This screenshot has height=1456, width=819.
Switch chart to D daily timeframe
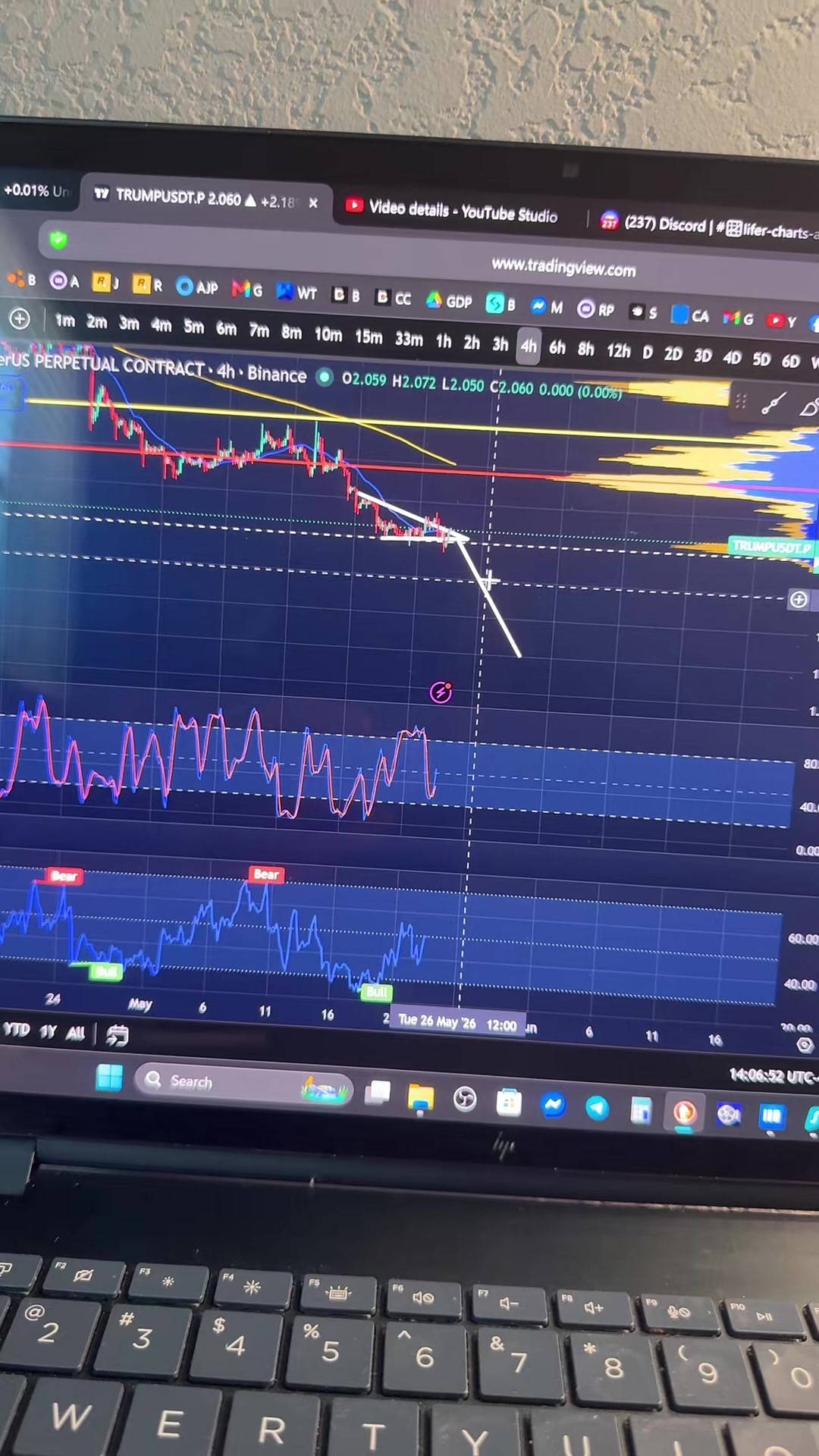(647, 352)
